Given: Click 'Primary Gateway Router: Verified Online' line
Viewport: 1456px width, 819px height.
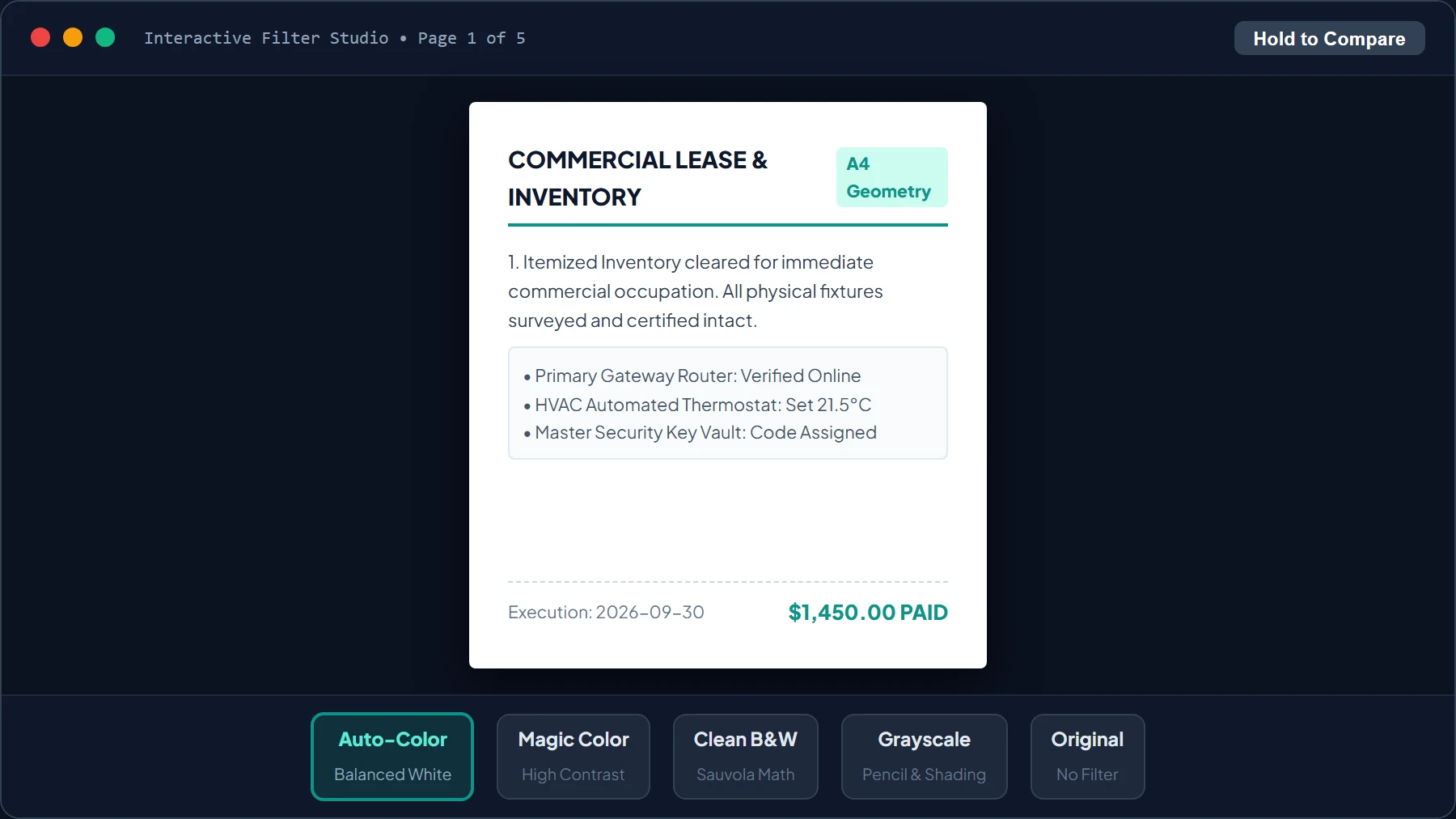Looking at the screenshot, I should tap(692, 376).
